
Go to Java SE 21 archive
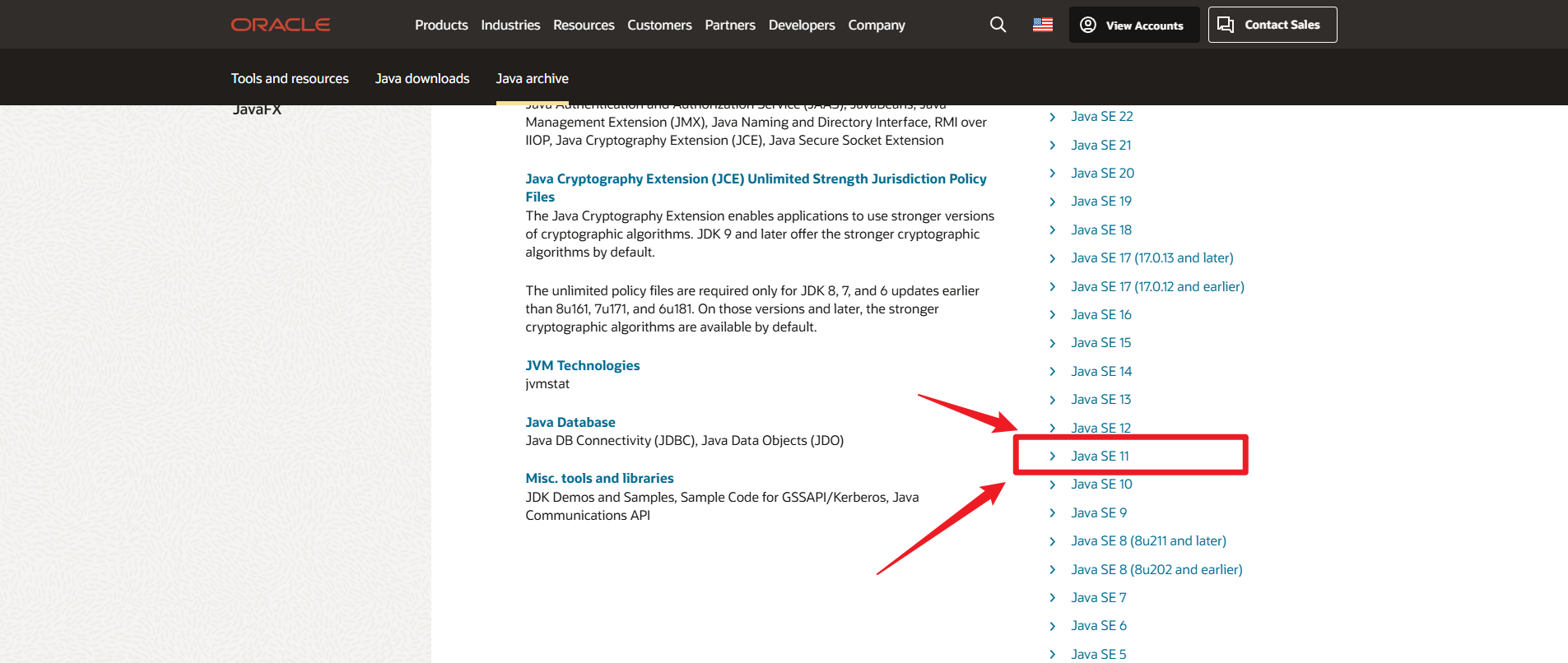[1101, 145]
